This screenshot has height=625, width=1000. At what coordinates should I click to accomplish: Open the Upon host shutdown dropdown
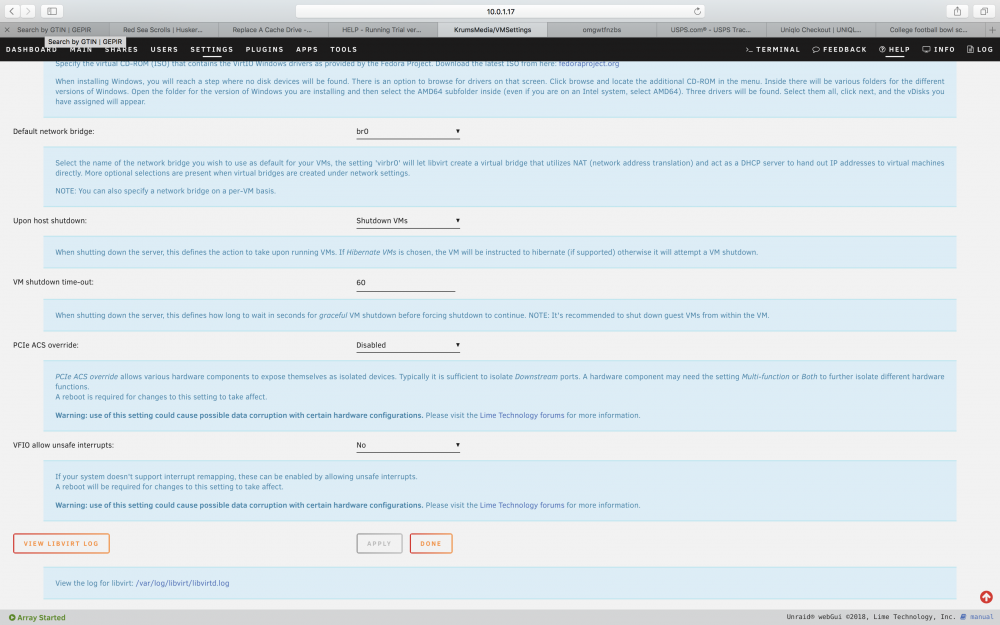point(408,221)
